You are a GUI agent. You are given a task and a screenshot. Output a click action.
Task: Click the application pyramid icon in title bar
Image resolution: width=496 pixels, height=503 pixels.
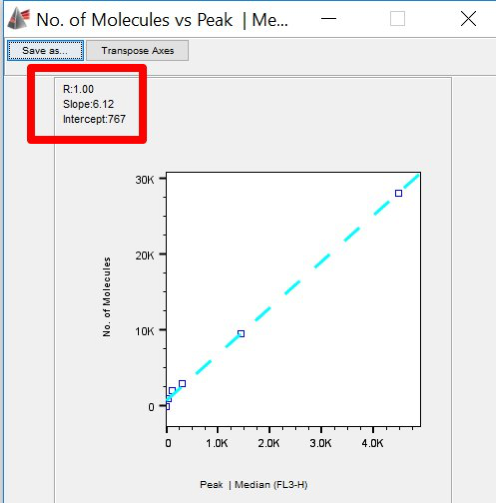tap(19, 19)
